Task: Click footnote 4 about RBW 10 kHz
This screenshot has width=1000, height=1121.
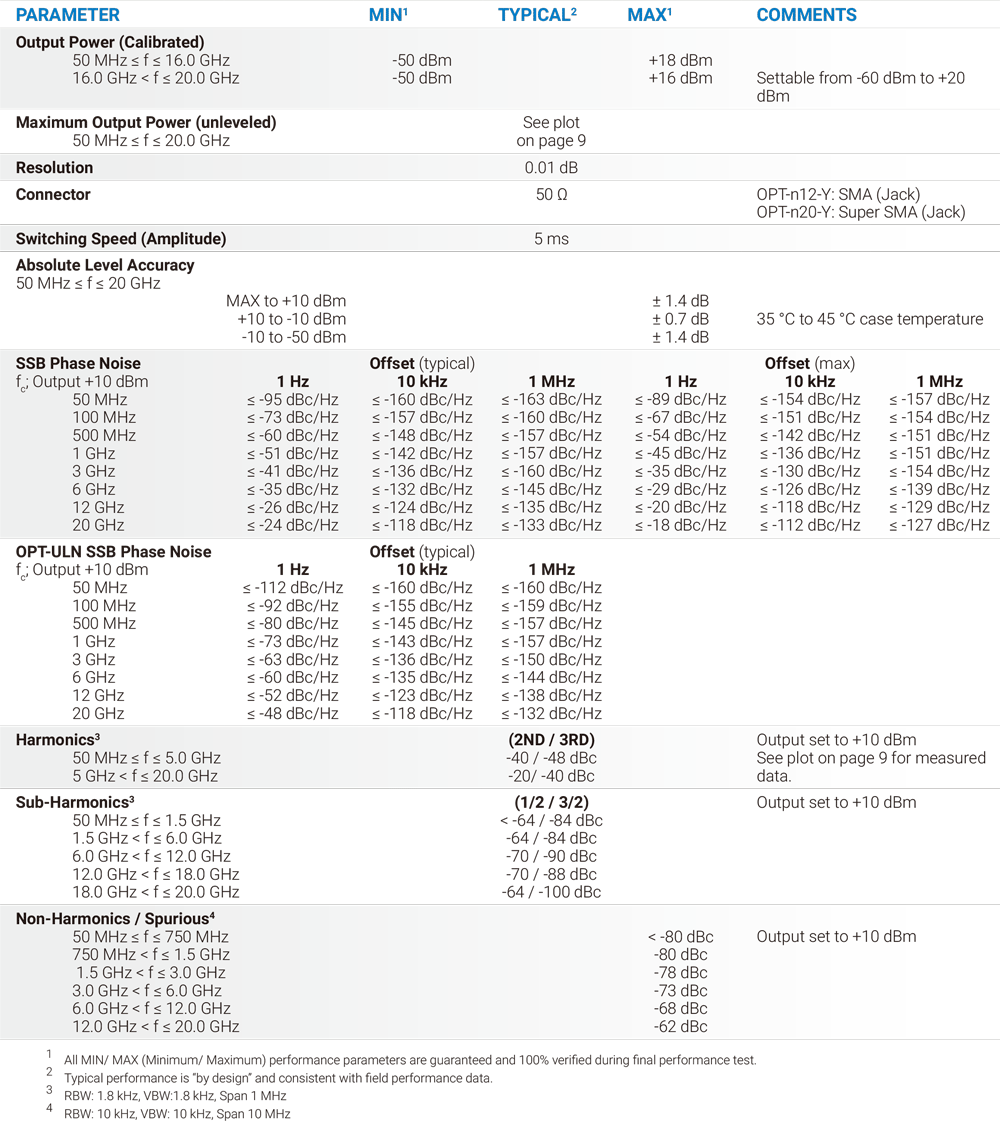Action: click(x=177, y=1113)
